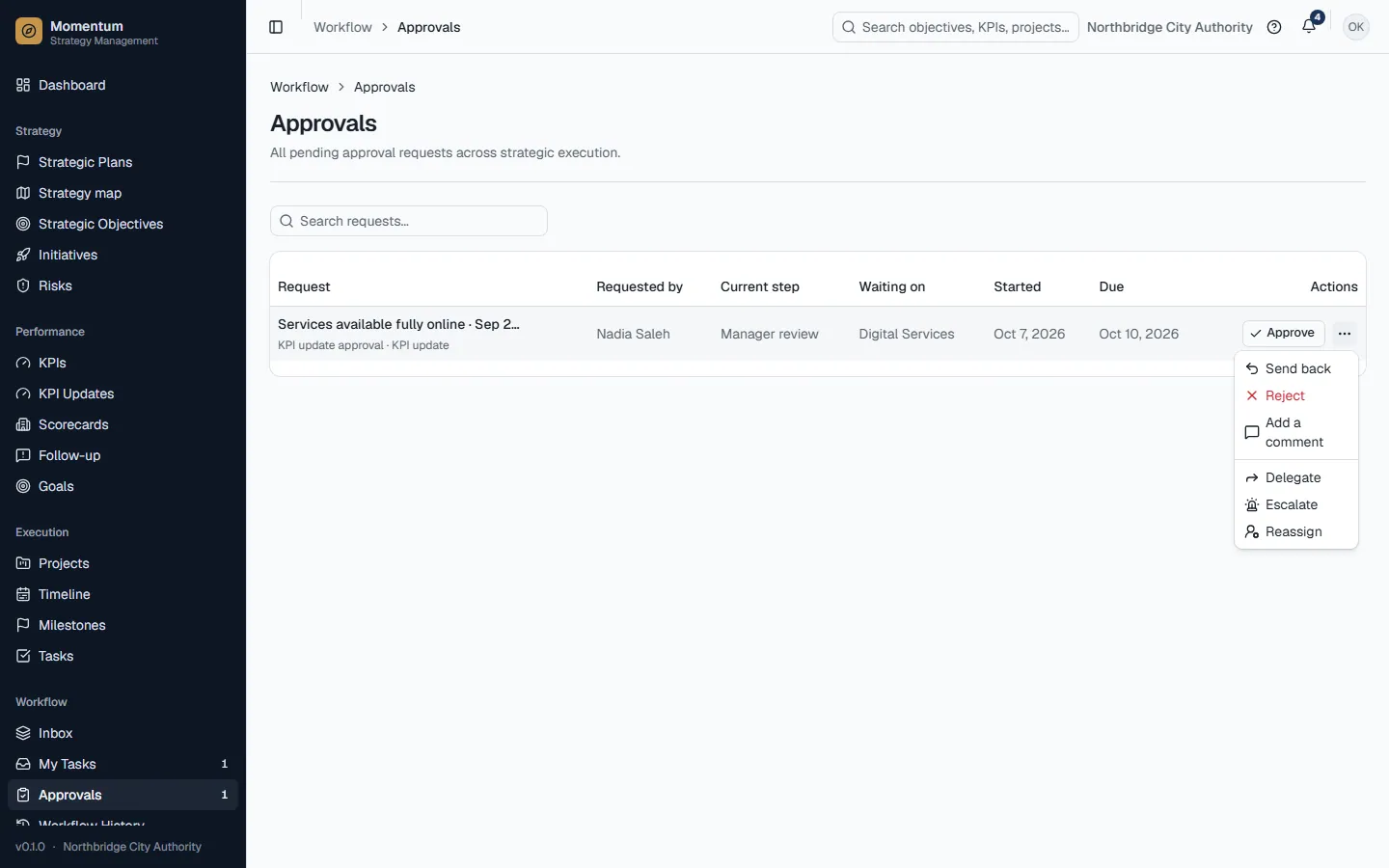Open the Risks section

[123, 285]
